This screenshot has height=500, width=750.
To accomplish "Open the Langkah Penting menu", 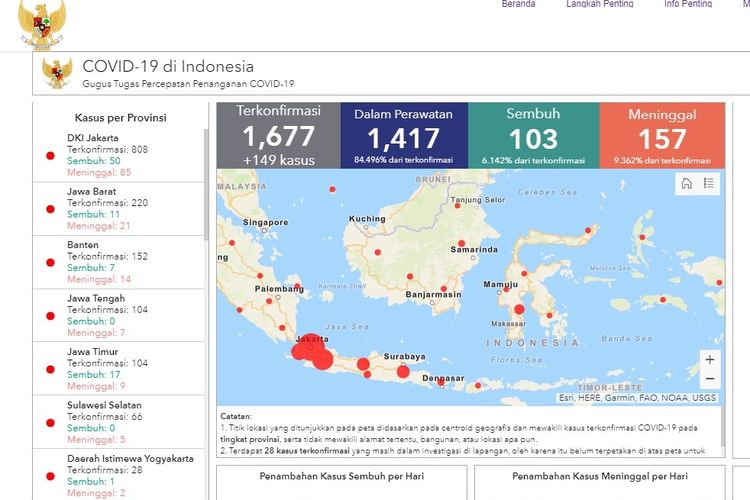I will (x=599, y=5).
